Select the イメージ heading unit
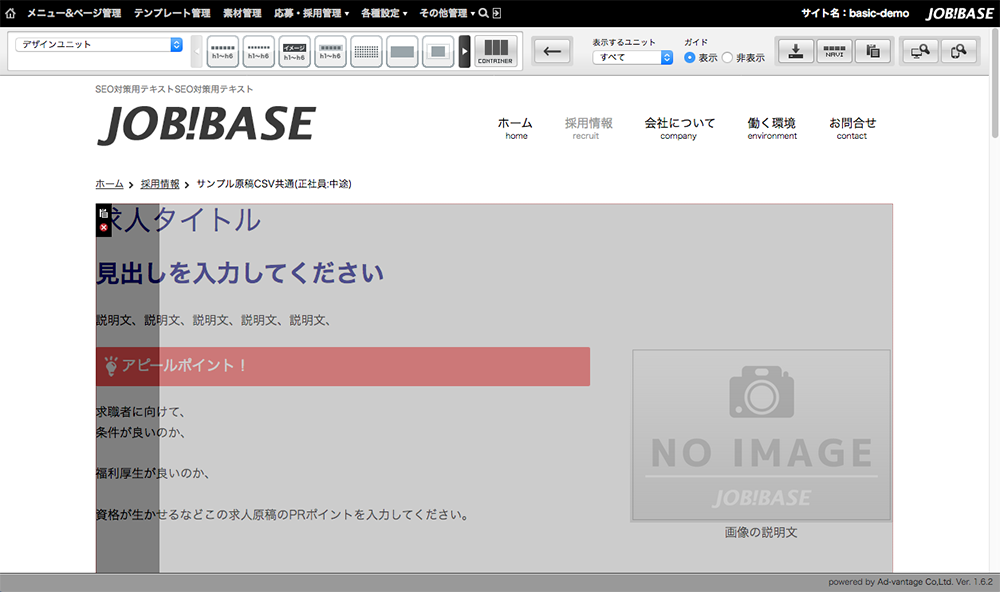1000x592 pixels. (294, 52)
